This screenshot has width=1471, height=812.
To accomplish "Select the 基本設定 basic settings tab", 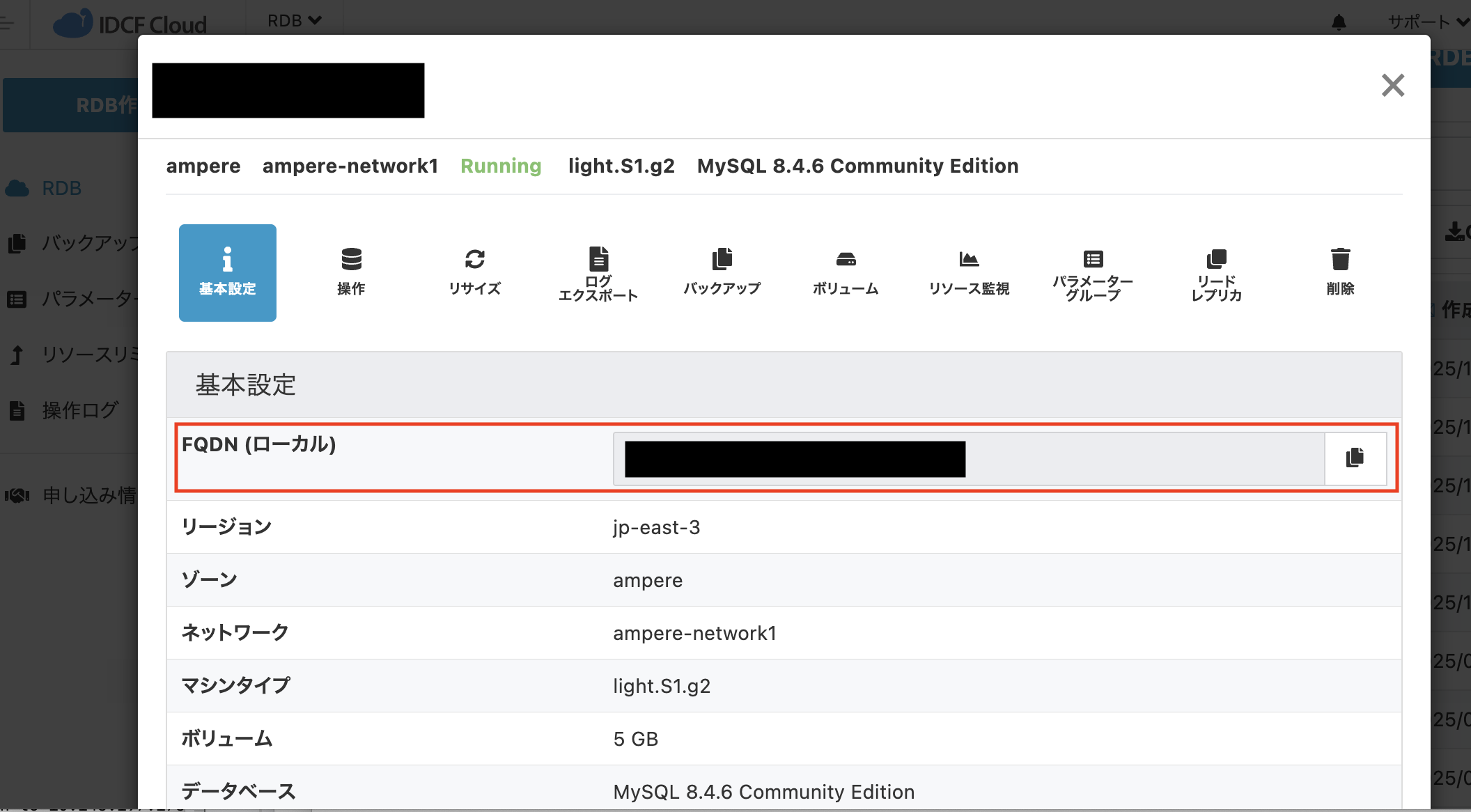I will [x=228, y=272].
